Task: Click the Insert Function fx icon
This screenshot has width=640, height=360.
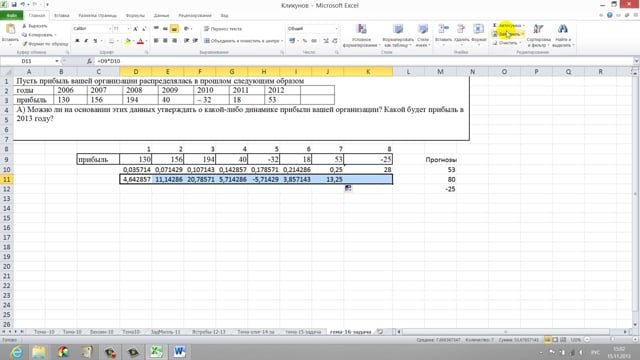Action: [89, 61]
